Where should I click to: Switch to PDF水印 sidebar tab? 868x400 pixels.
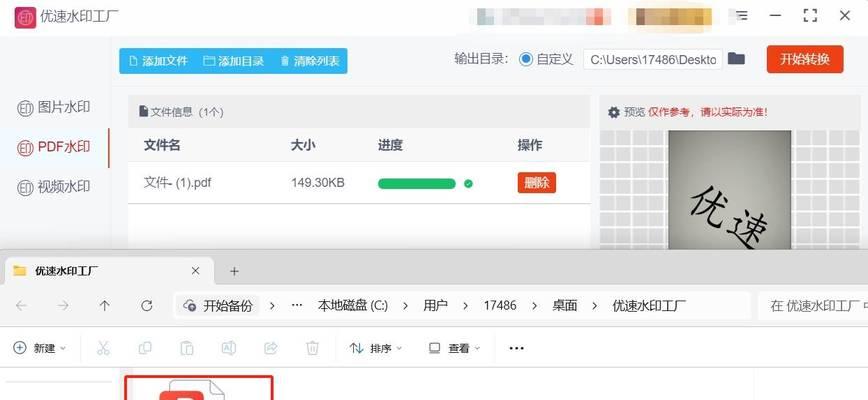coord(54,147)
